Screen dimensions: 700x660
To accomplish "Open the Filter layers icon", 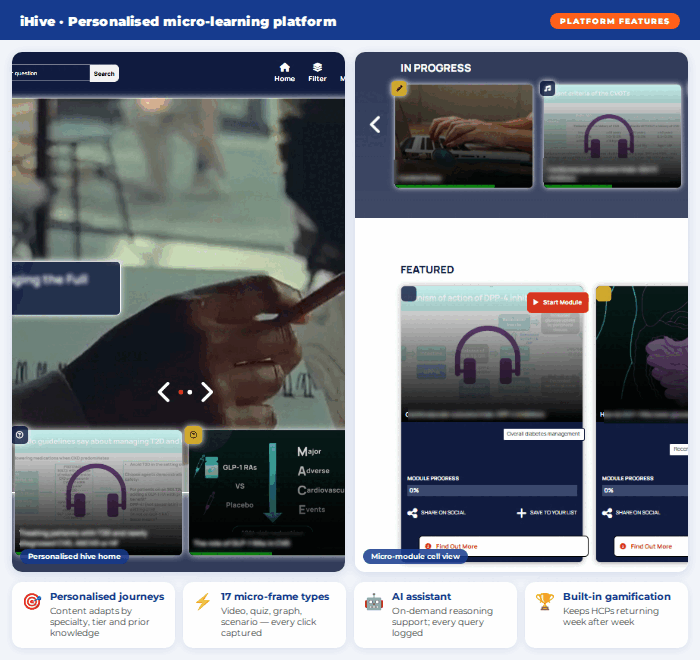I will click(x=317, y=67).
